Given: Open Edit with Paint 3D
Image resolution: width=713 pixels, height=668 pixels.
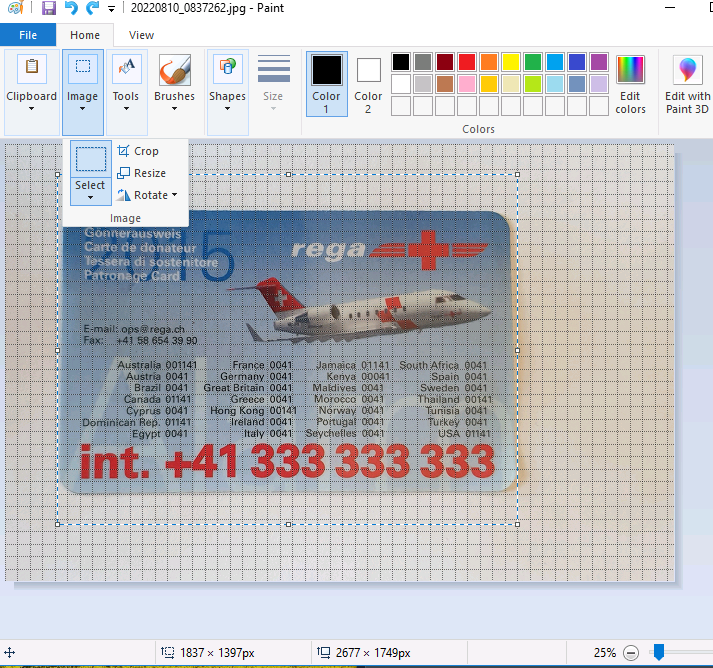Looking at the screenshot, I should [x=687, y=85].
